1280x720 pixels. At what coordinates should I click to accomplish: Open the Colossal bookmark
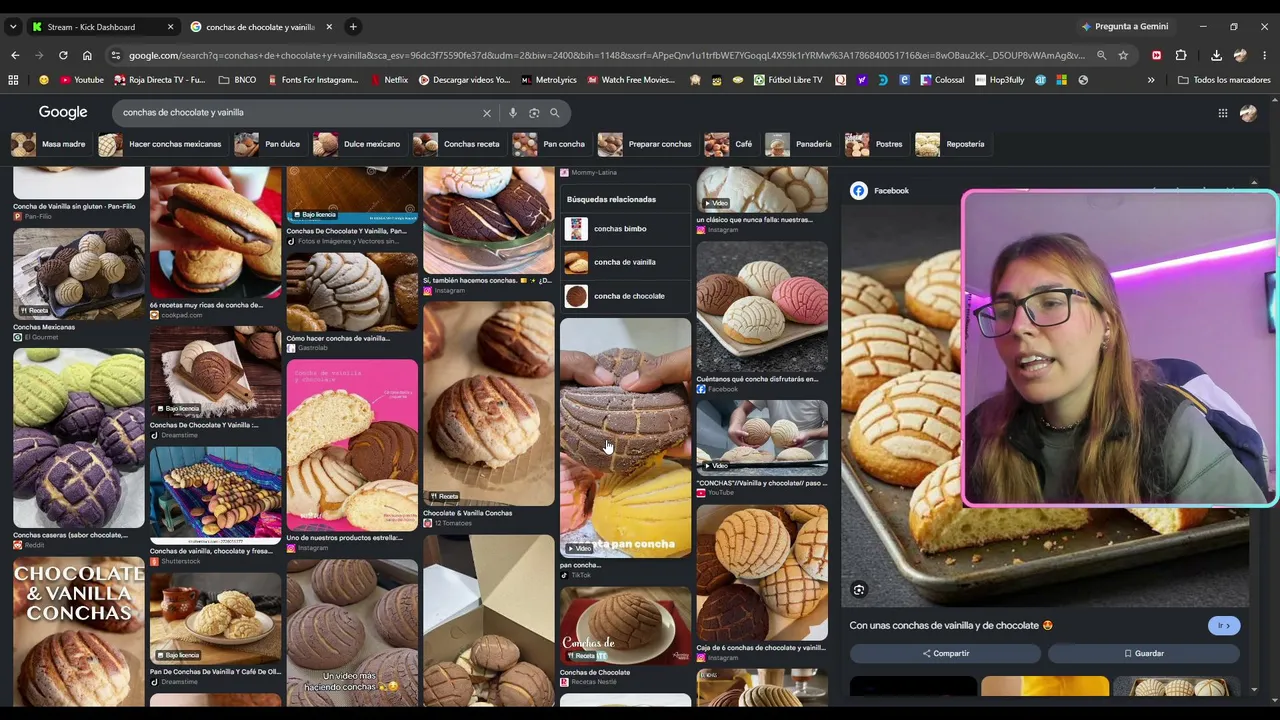[942, 80]
